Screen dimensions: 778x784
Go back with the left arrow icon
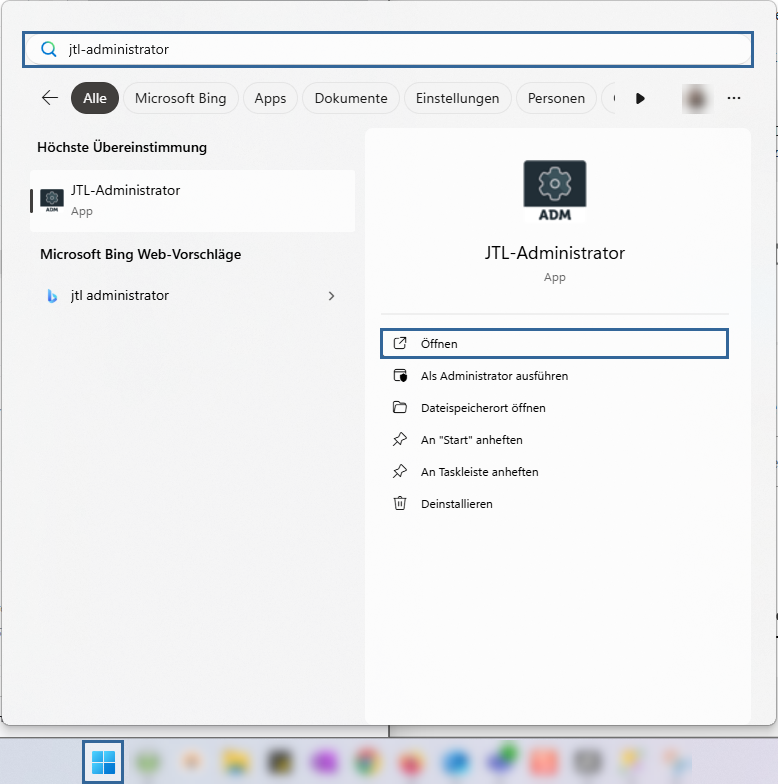[x=50, y=98]
